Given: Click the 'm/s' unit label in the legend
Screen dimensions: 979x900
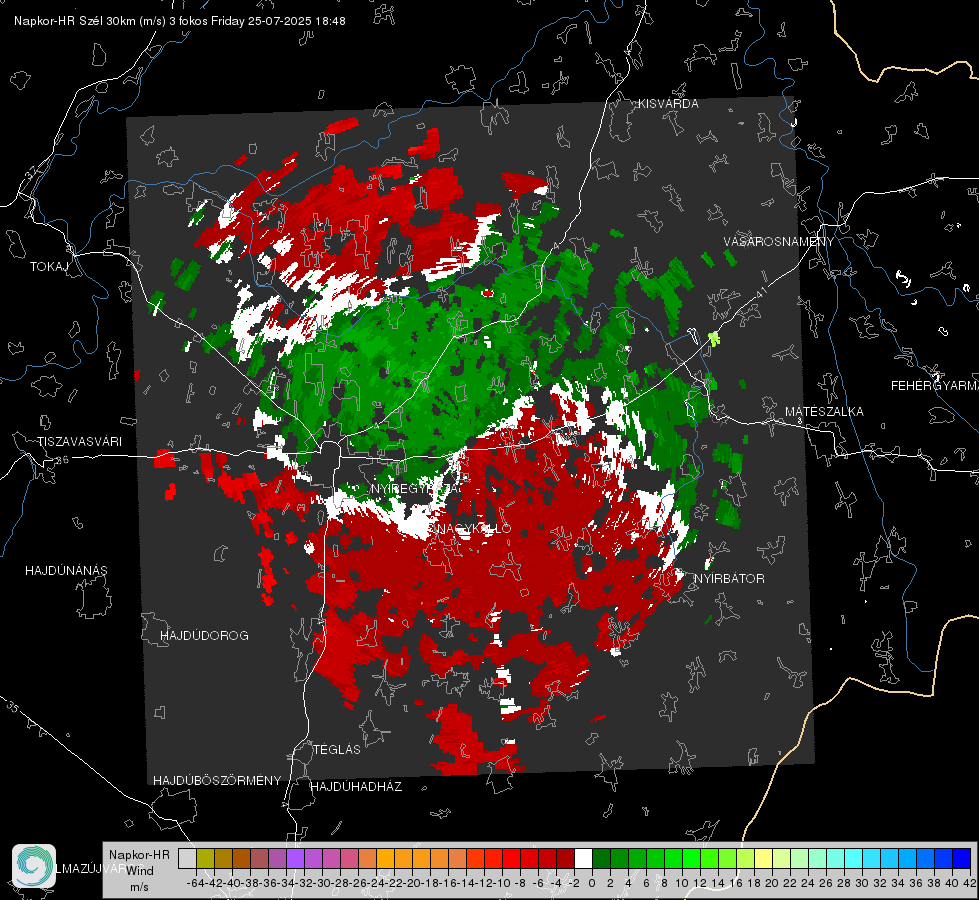Looking at the screenshot, I should (139, 887).
